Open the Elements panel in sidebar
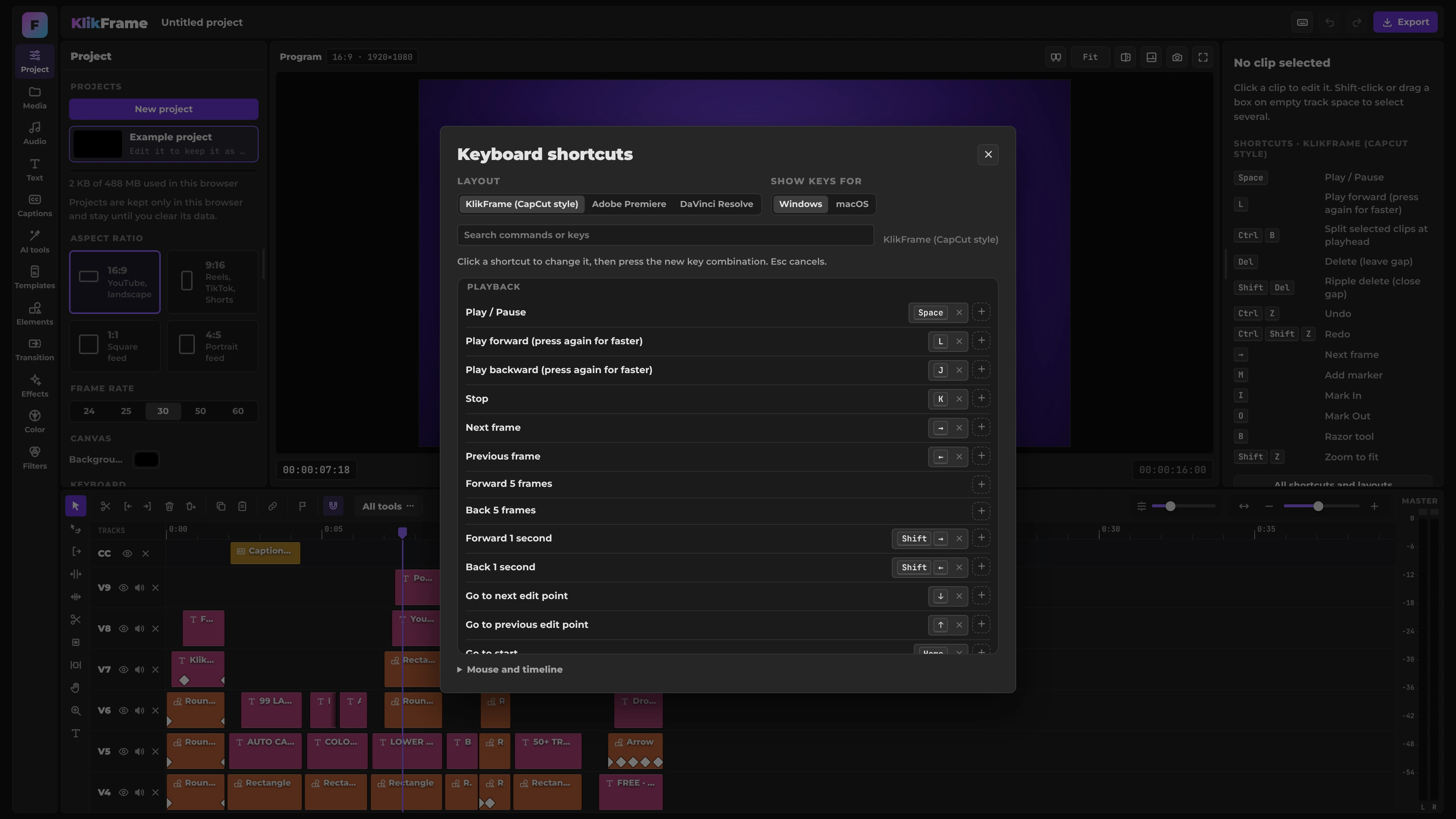 [35, 314]
